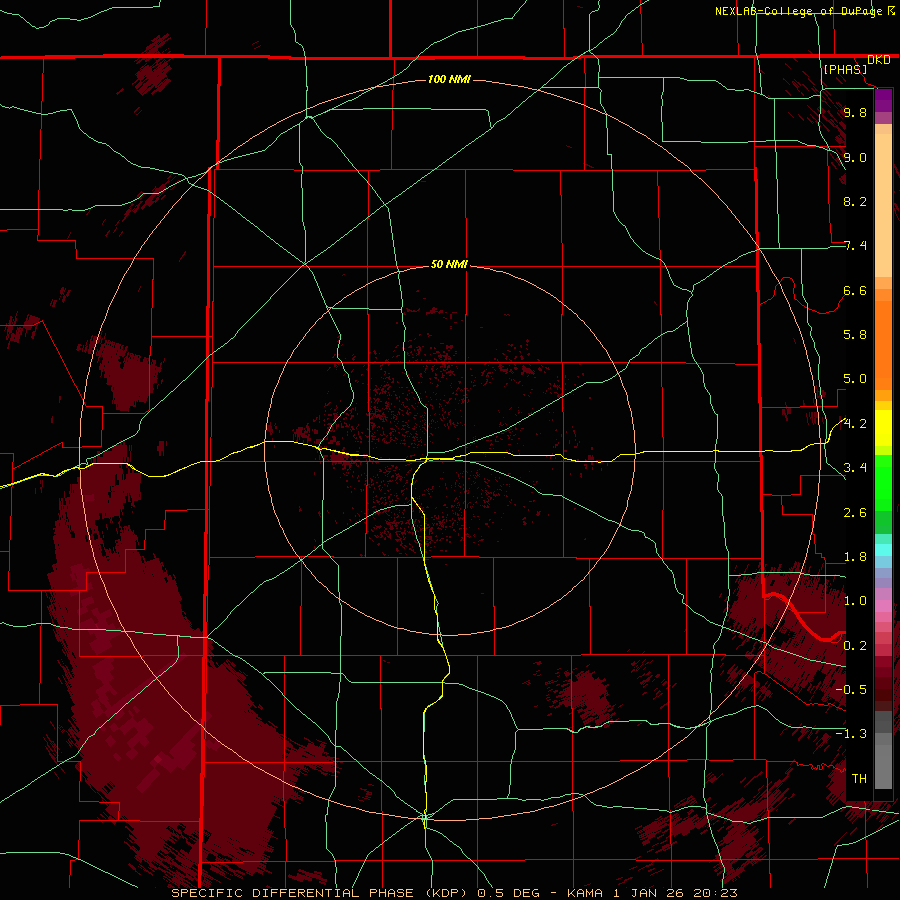
Task: Click the 100 NMI range ring label
Action: (449, 79)
